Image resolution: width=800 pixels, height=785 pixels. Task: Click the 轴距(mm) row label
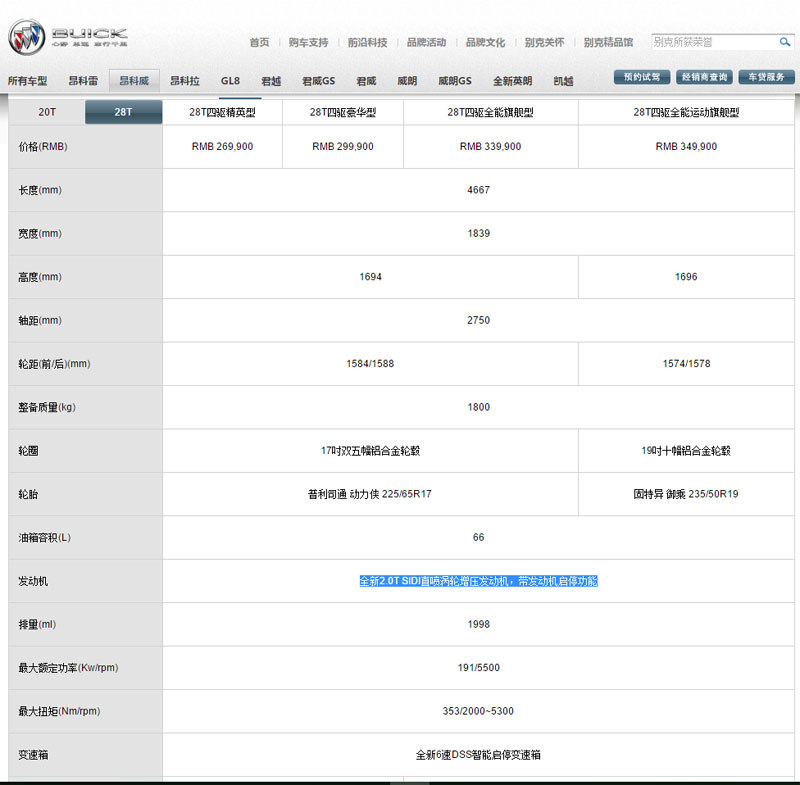point(40,320)
